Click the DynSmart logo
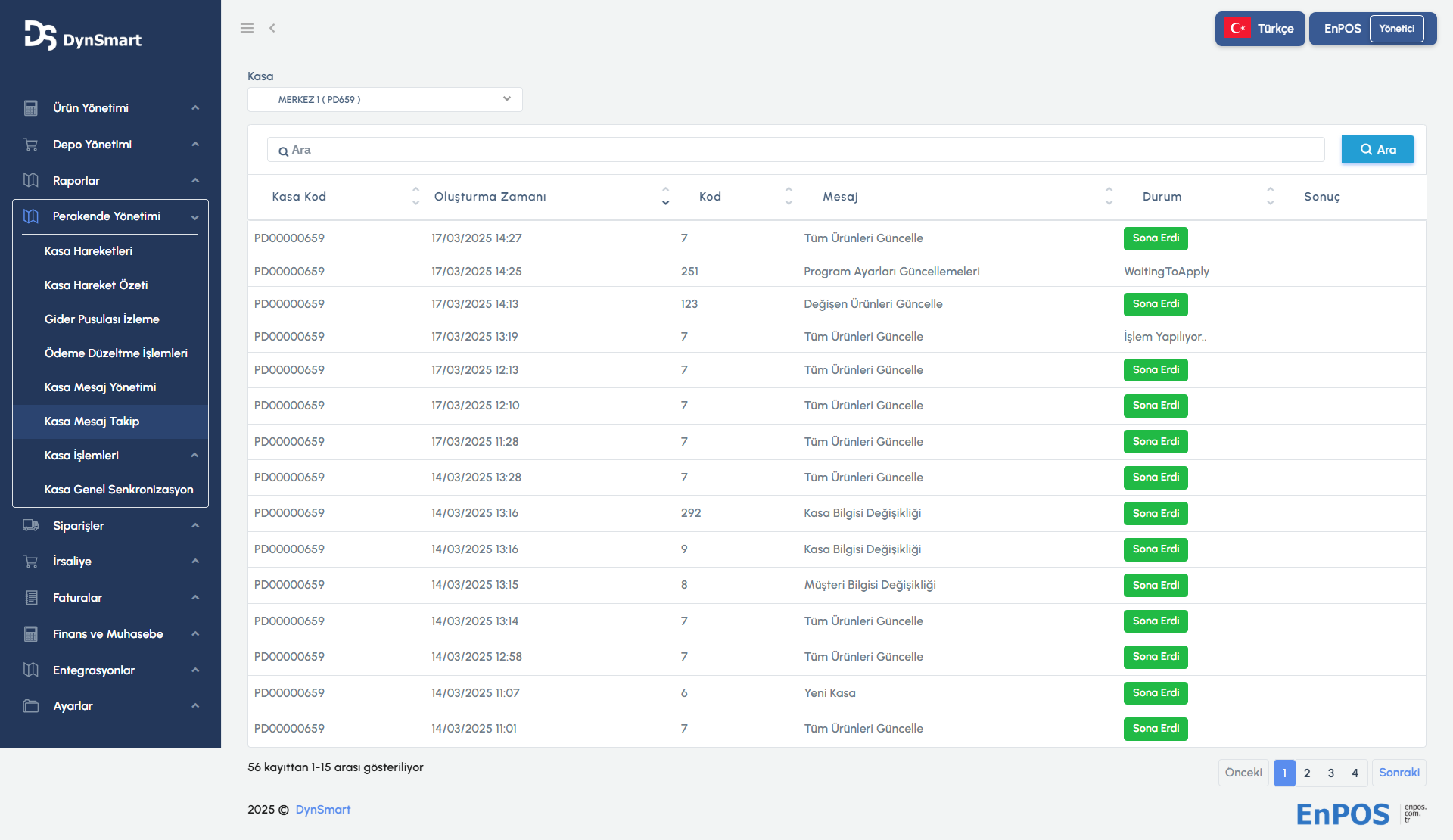Screen dimensions: 1453x840 coord(83,36)
